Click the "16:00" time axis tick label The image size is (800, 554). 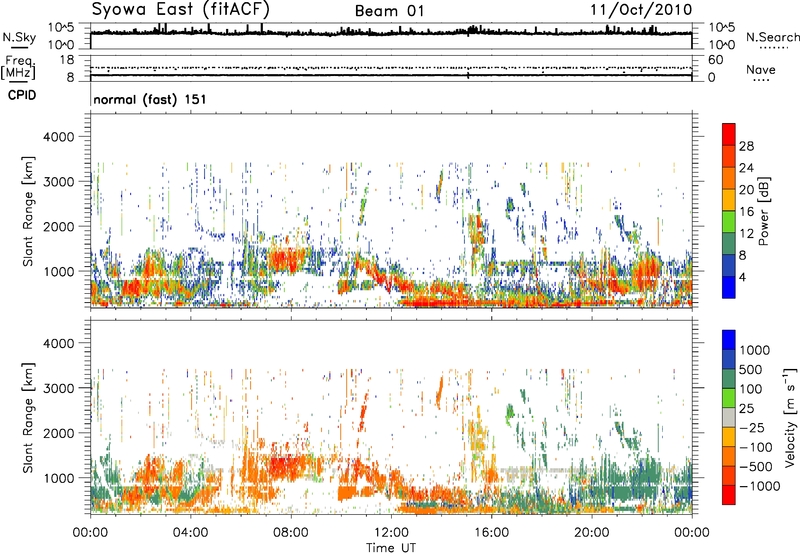(x=491, y=533)
